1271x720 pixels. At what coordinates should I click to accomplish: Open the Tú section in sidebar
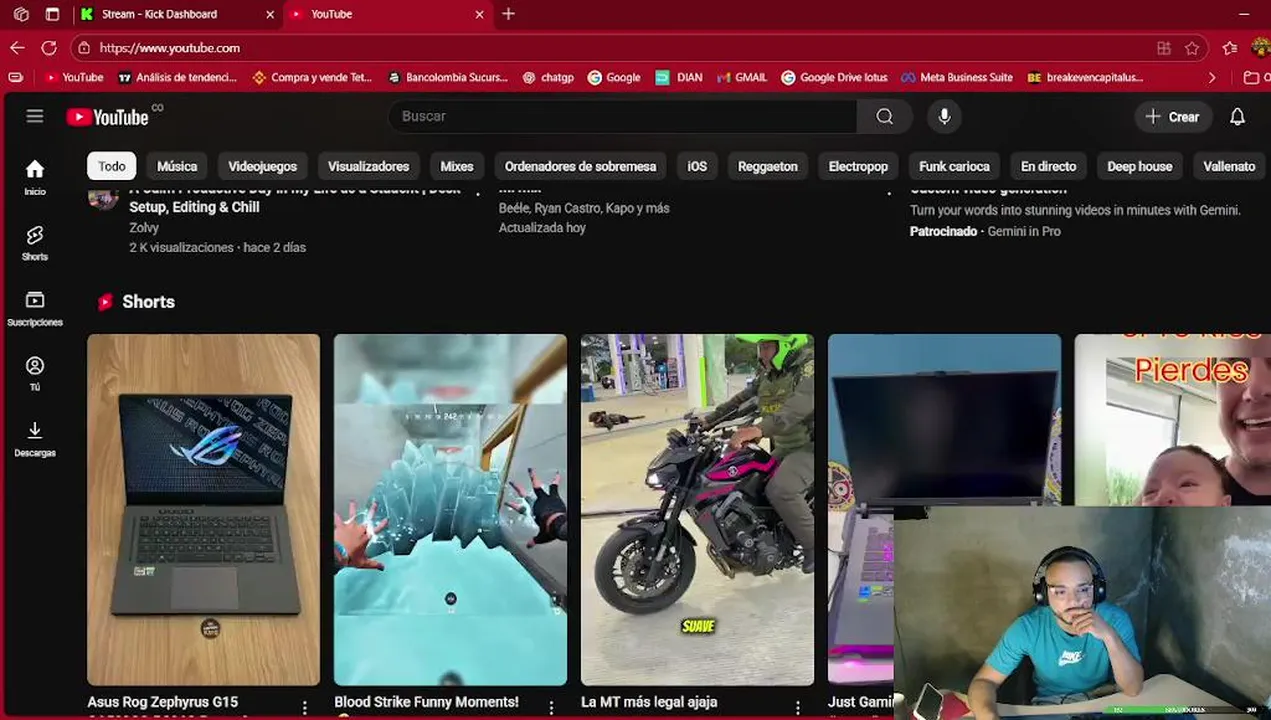(x=35, y=374)
